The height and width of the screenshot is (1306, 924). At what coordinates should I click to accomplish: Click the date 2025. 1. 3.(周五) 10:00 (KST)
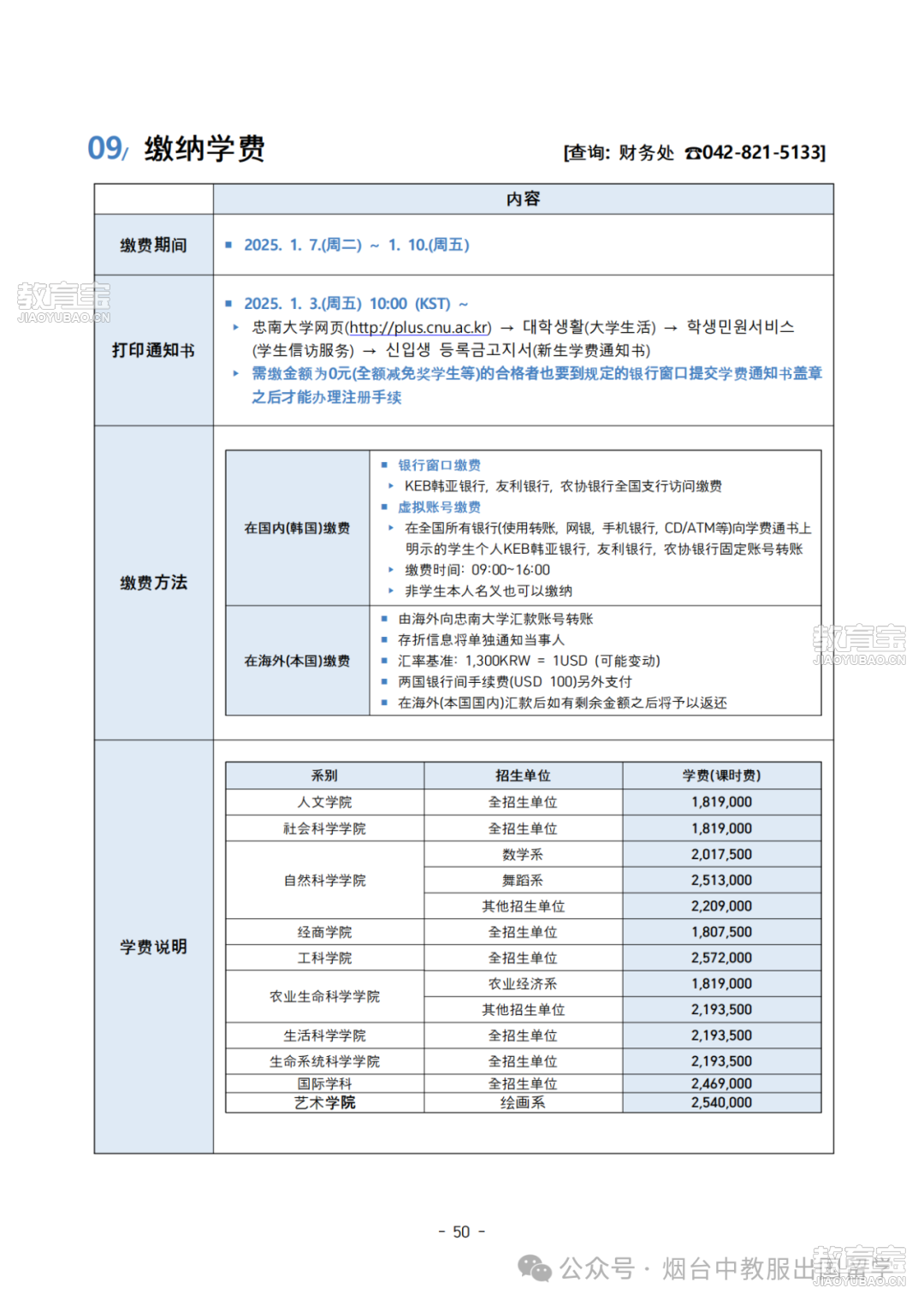tap(347, 304)
